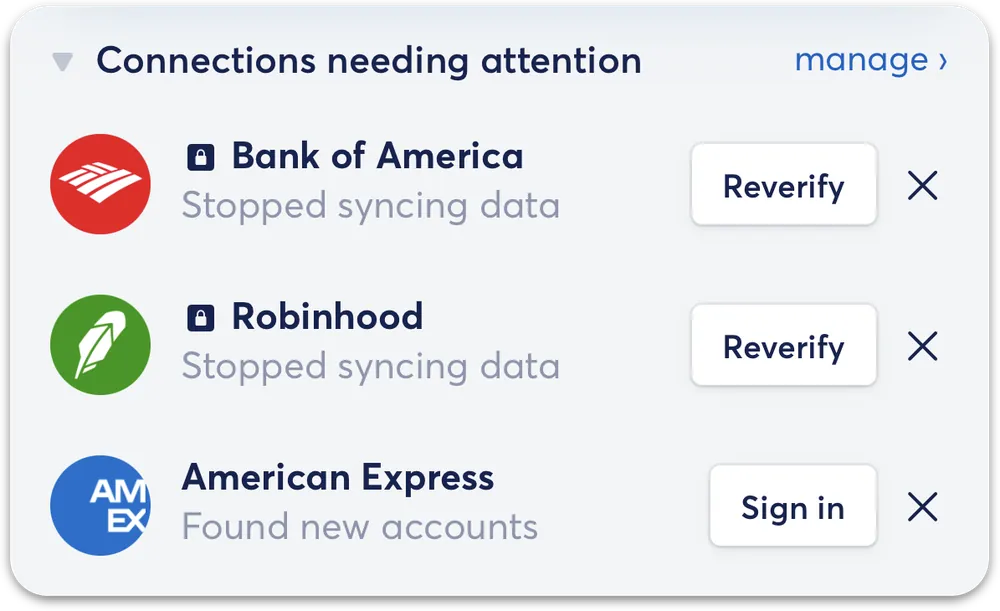
Task: Select the Robinhood name text
Action: pyautogui.click(x=327, y=317)
